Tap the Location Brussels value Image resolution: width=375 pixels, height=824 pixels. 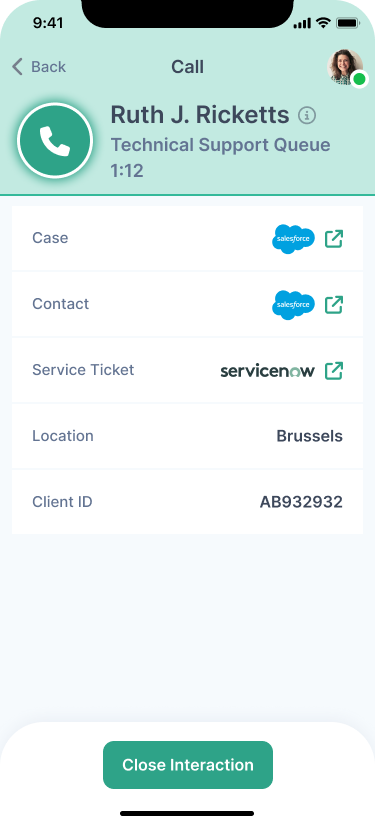[x=309, y=436]
